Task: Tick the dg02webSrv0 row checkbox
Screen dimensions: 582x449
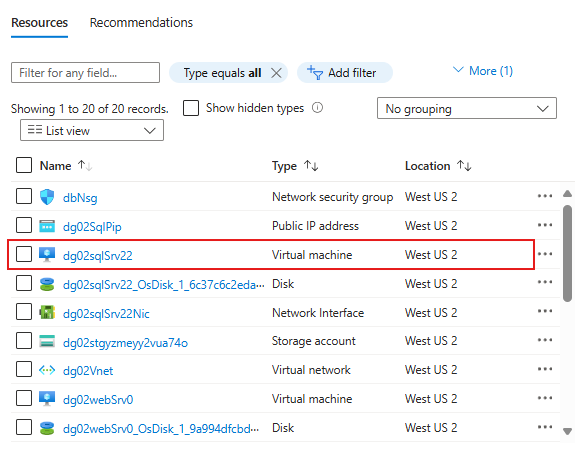Action: [24, 398]
